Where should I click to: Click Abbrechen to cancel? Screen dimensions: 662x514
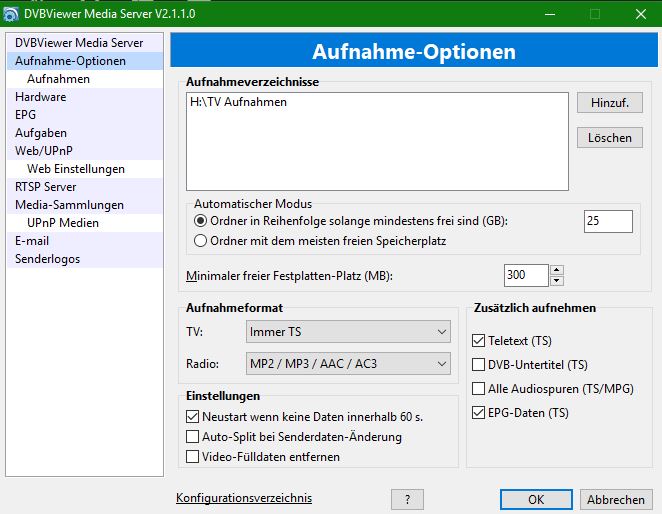tap(616, 500)
